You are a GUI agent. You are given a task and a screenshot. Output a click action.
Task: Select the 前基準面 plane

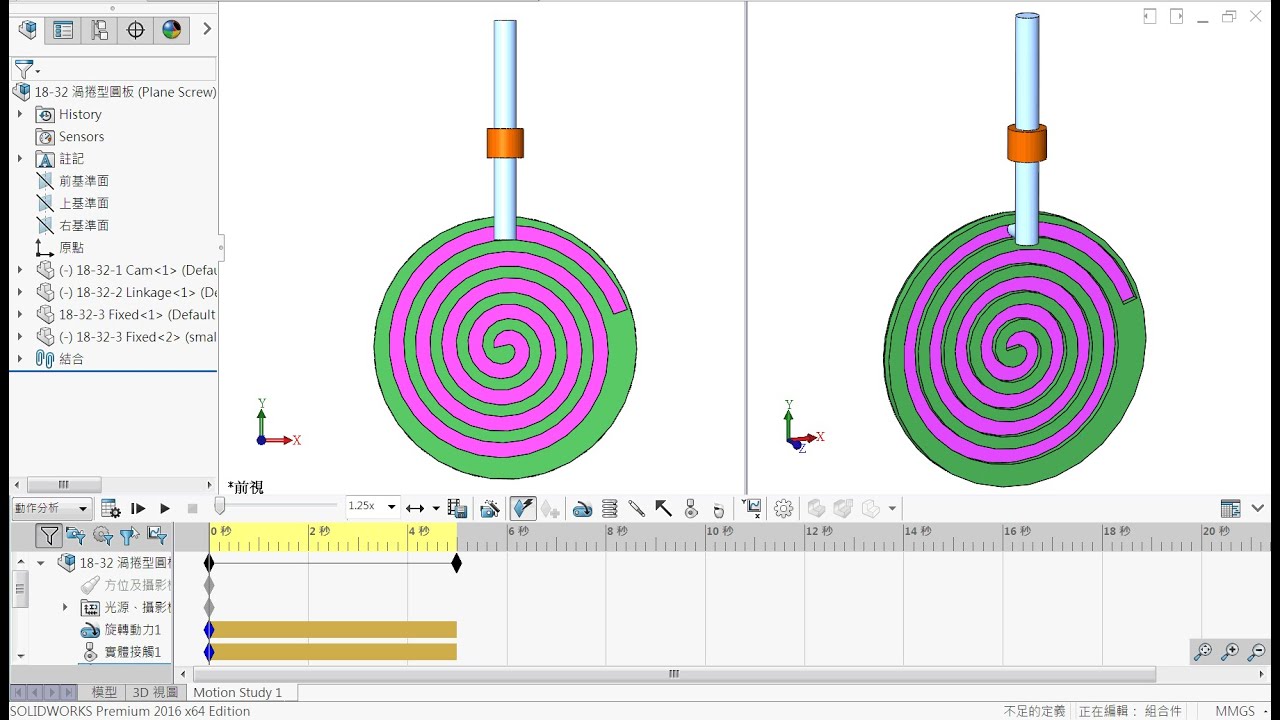(84, 181)
